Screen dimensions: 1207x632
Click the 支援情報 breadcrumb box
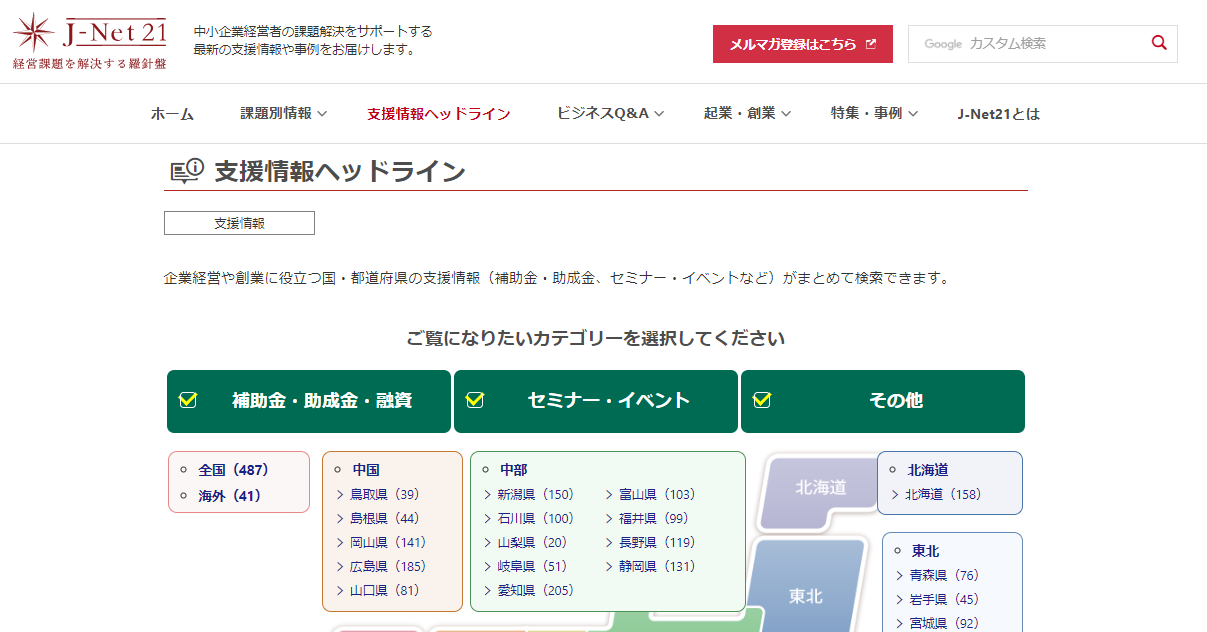pyautogui.click(x=239, y=223)
